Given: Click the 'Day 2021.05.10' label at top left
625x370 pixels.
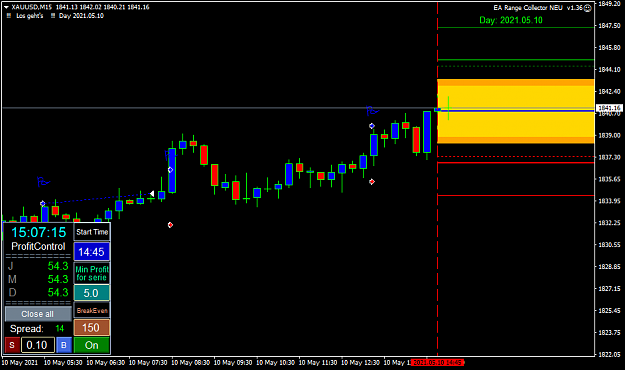Looking at the screenshot, I should point(81,16).
